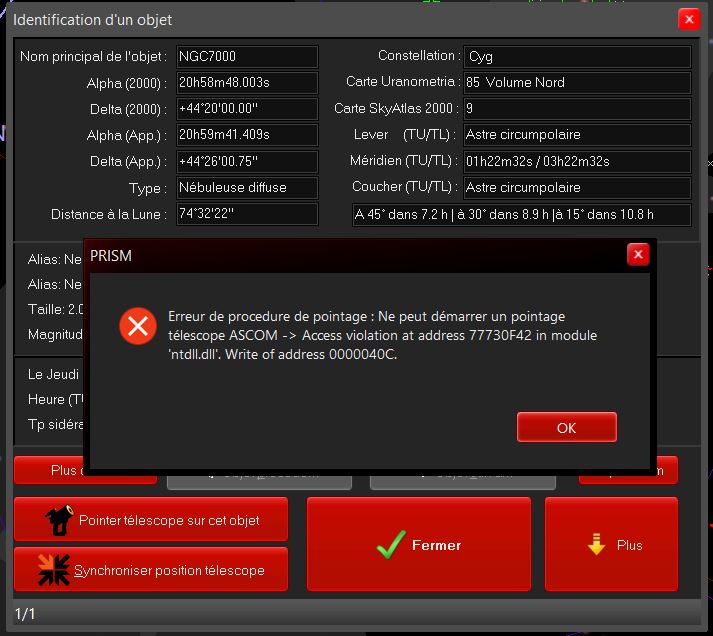Viewport: 713px width, 636px height.
Task: Select the Distance à la Lune field
Action: pos(246,214)
